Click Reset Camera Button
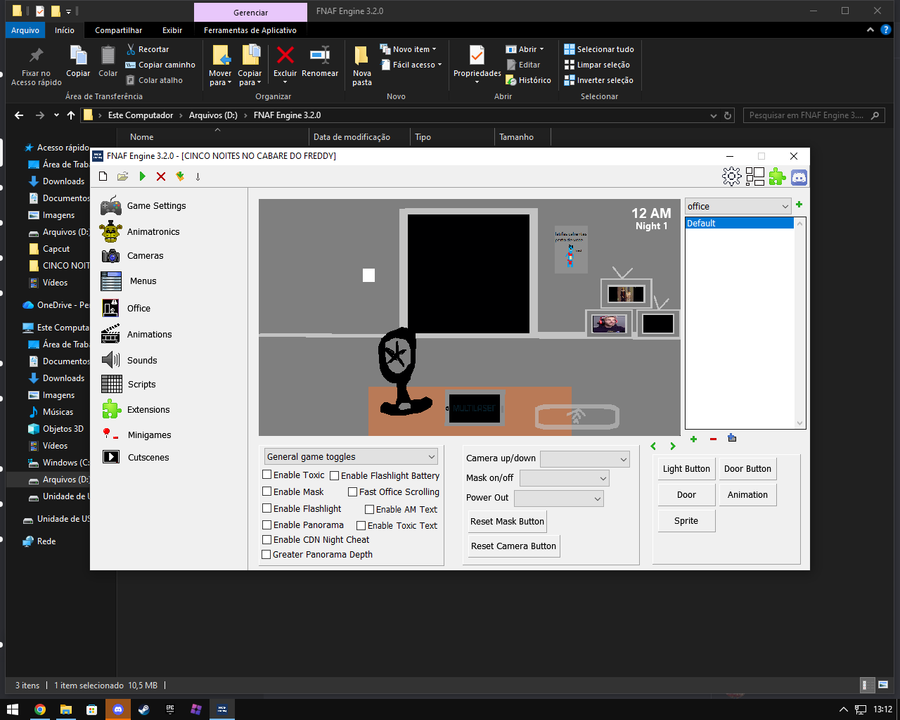This screenshot has height=720, width=900. pyautogui.click(x=514, y=546)
